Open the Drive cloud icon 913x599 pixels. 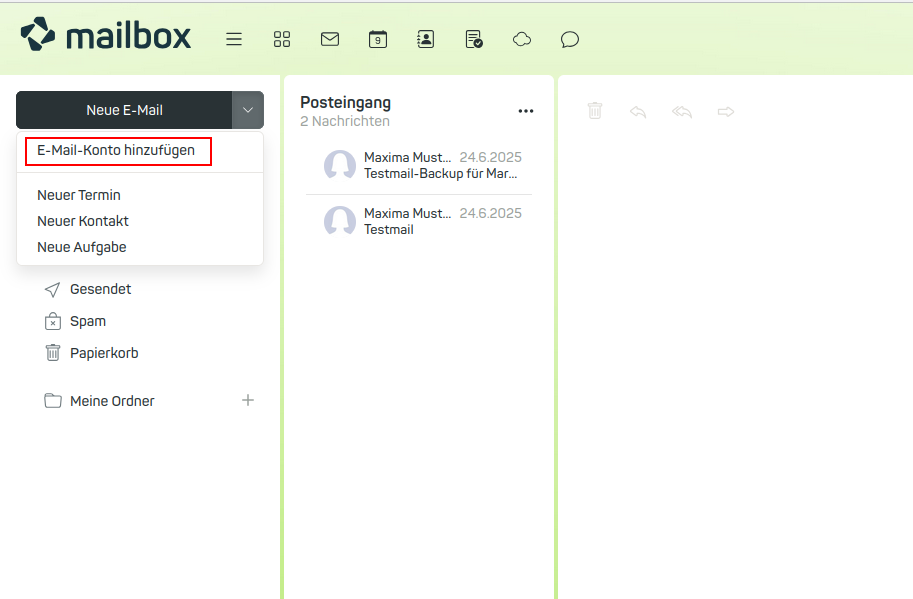[x=522, y=39]
